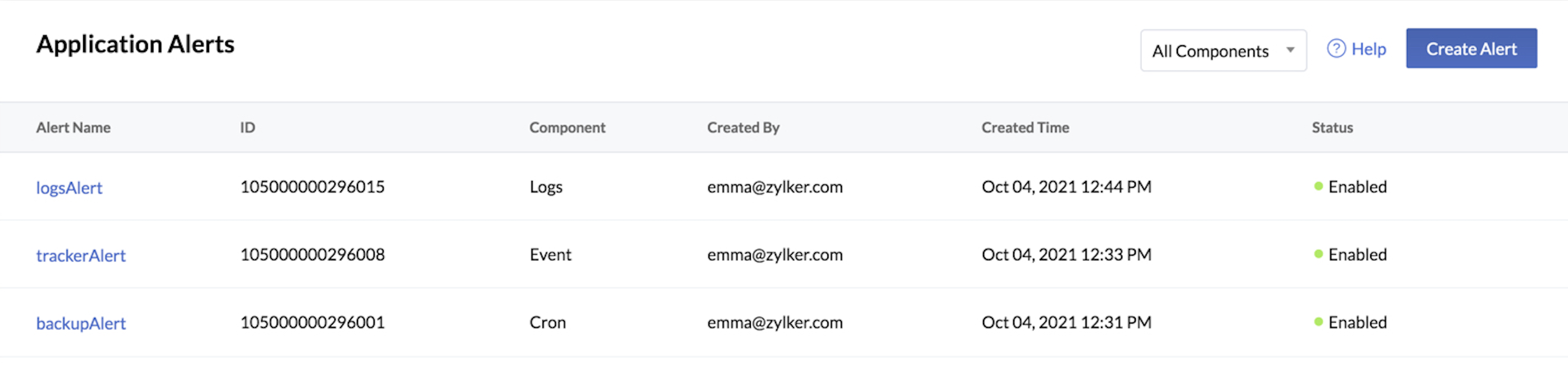Click the Create Alert button
1568x370 pixels.
[x=1471, y=49]
